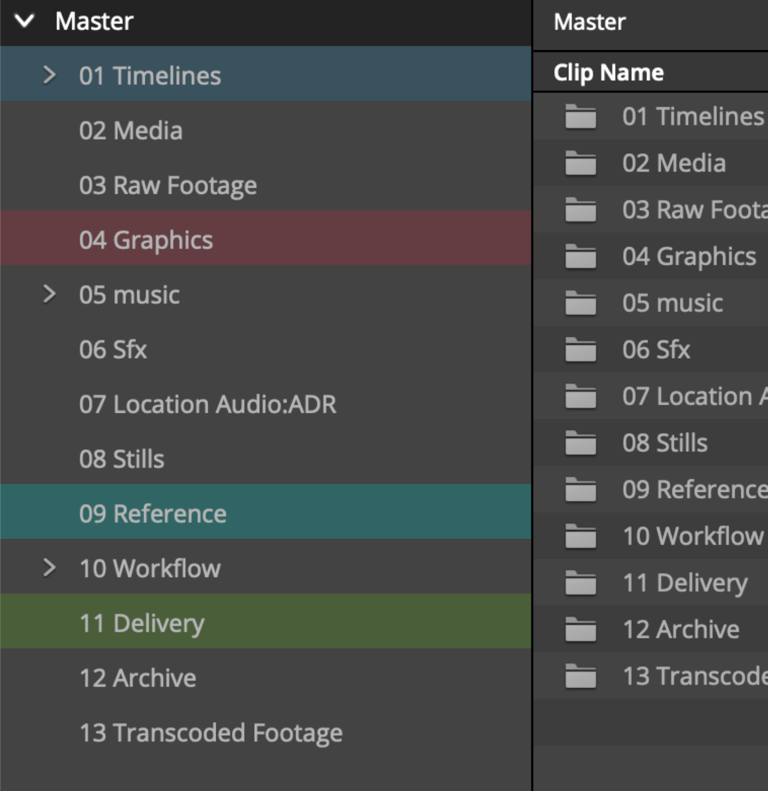Select the green 11 Delivery bin
The image size is (768, 791).
tap(142, 623)
